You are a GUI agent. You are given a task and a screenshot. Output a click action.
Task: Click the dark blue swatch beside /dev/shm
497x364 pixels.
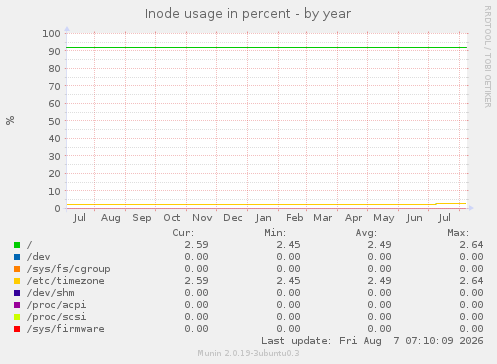click(x=17, y=293)
